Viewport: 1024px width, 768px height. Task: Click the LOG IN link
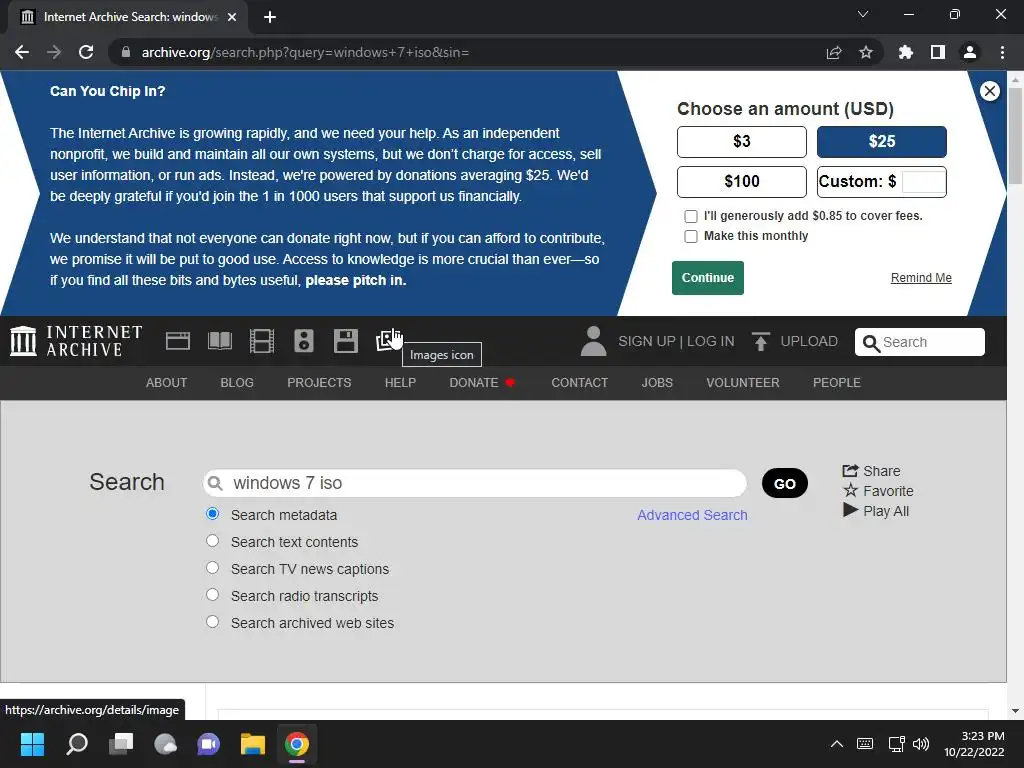711,342
